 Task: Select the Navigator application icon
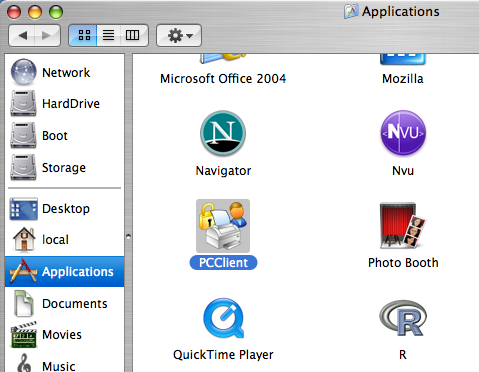click(223, 133)
